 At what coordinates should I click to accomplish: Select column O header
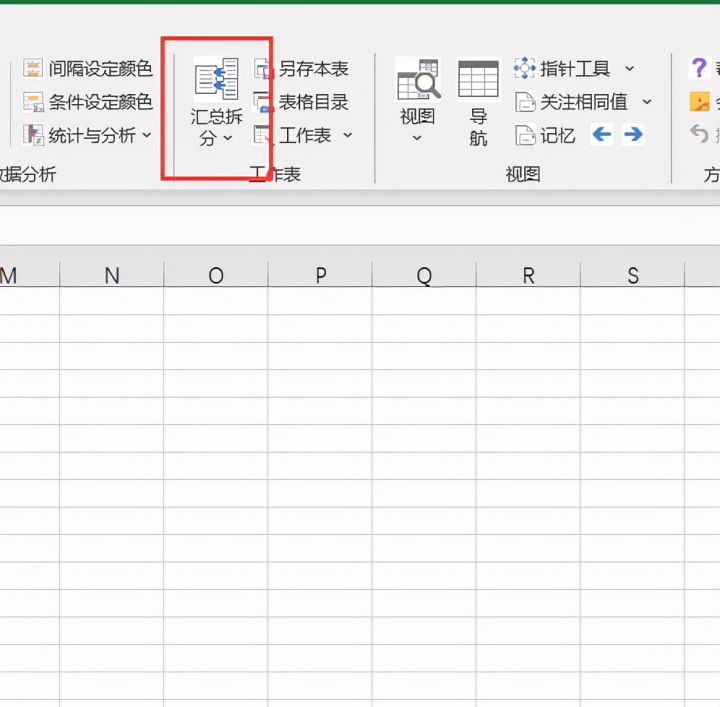pos(216,275)
